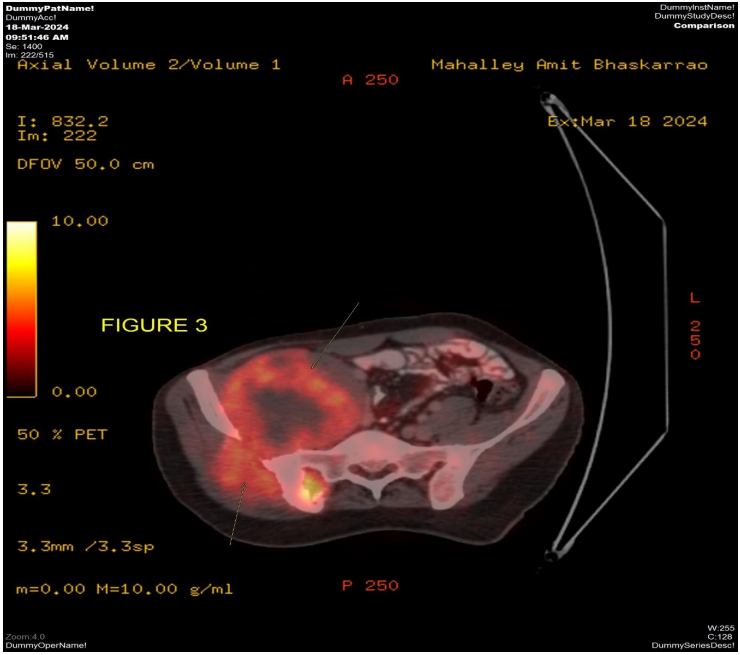The height and width of the screenshot is (655, 740).
Task: Click the exam date Ex:Mar 18 2024
Action: pyautogui.click(x=627, y=121)
